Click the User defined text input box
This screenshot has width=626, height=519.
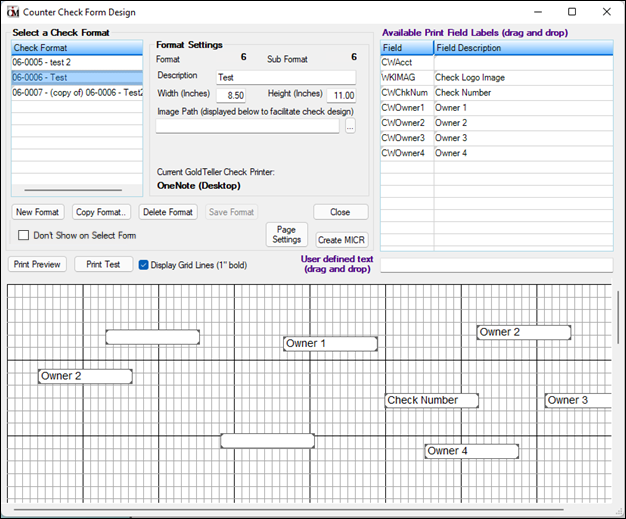coord(497,265)
